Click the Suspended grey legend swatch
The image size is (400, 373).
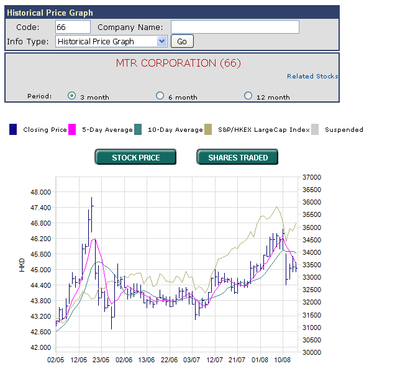coord(315,129)
